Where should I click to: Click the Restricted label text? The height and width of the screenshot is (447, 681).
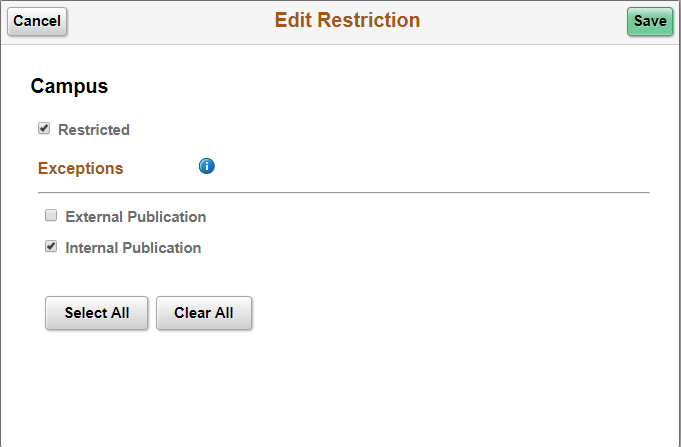click(x=94, y=130)
